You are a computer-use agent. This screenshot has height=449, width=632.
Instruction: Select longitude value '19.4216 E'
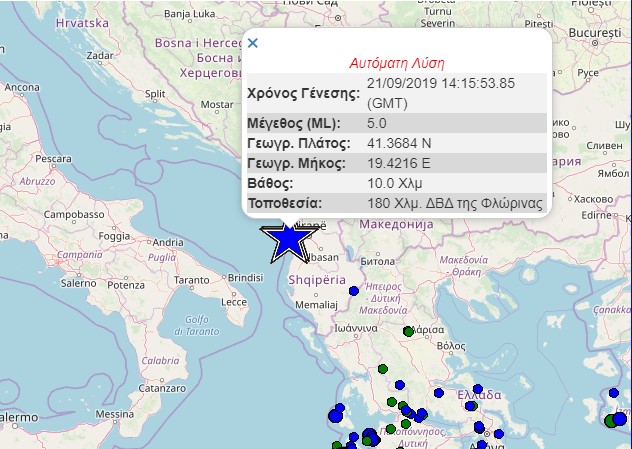[399, 163]
